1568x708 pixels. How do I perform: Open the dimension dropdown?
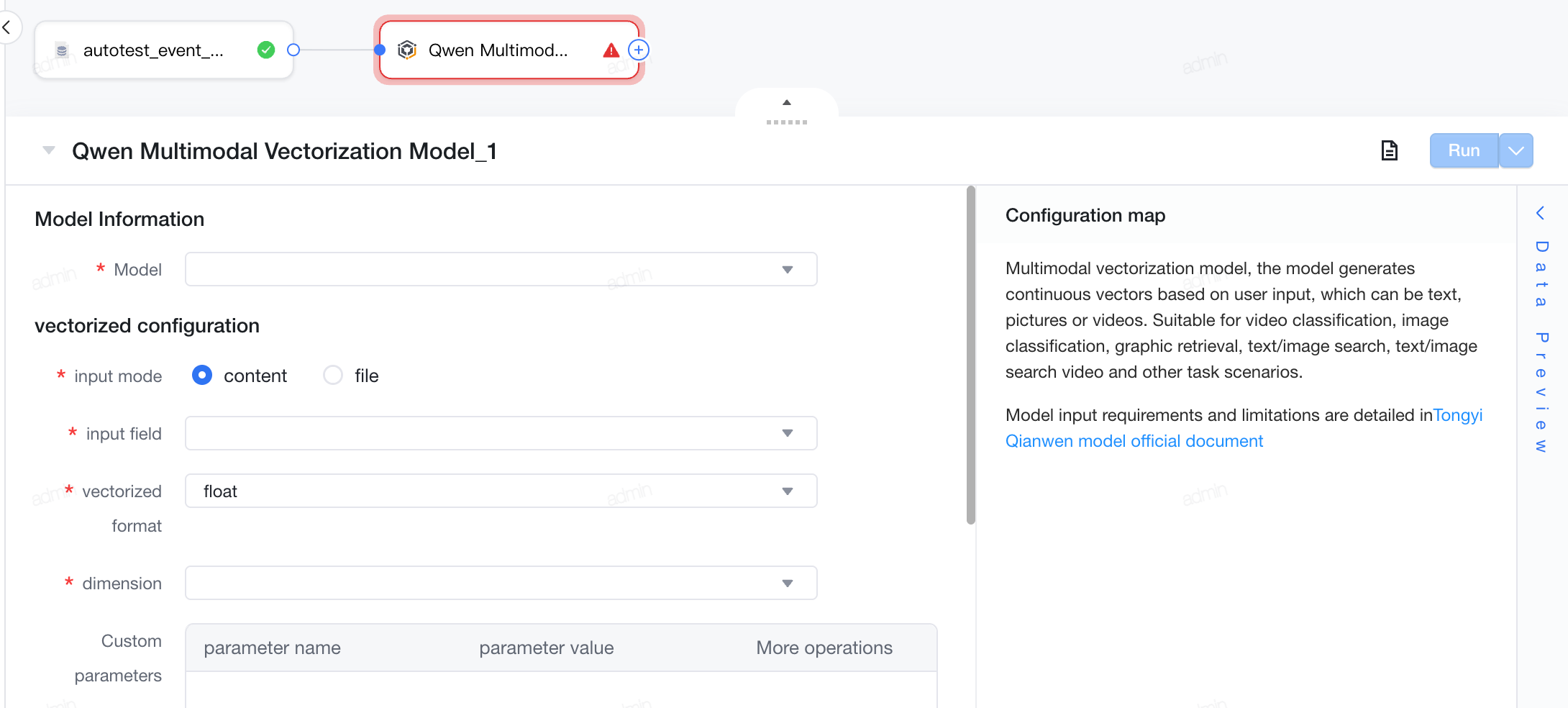click(x=501, y=583)
